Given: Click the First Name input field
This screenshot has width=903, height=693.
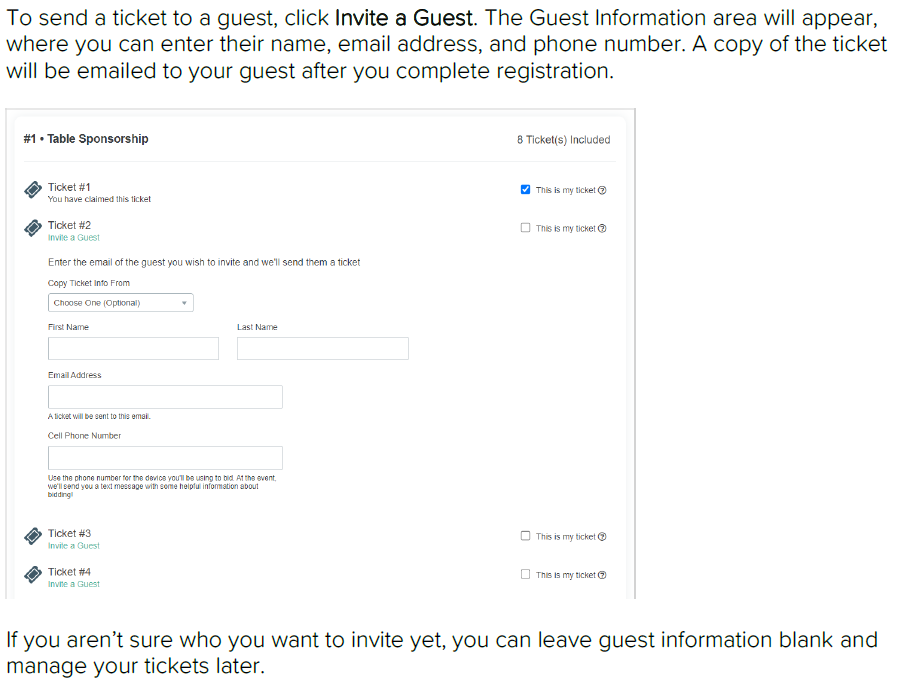Looking at the screenshot, I should [x=133, y=348].
